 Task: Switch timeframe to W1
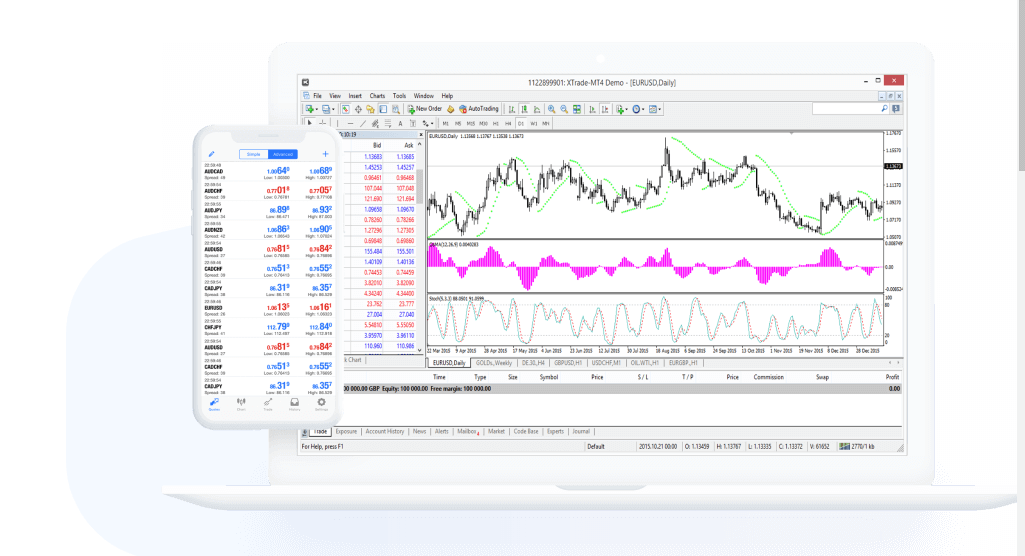[533, 123]
